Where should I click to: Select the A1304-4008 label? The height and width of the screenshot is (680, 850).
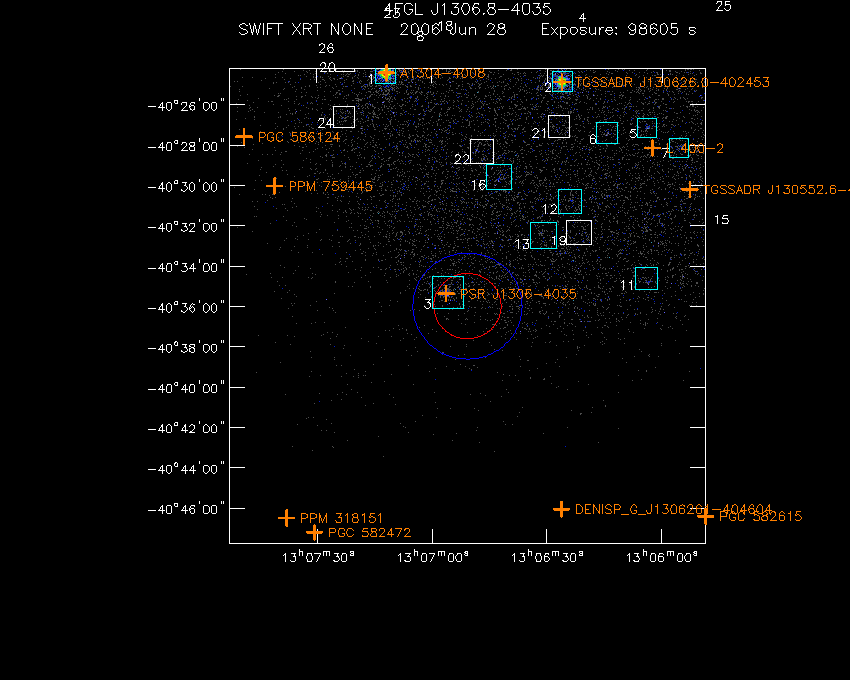[x=442, y=73]
